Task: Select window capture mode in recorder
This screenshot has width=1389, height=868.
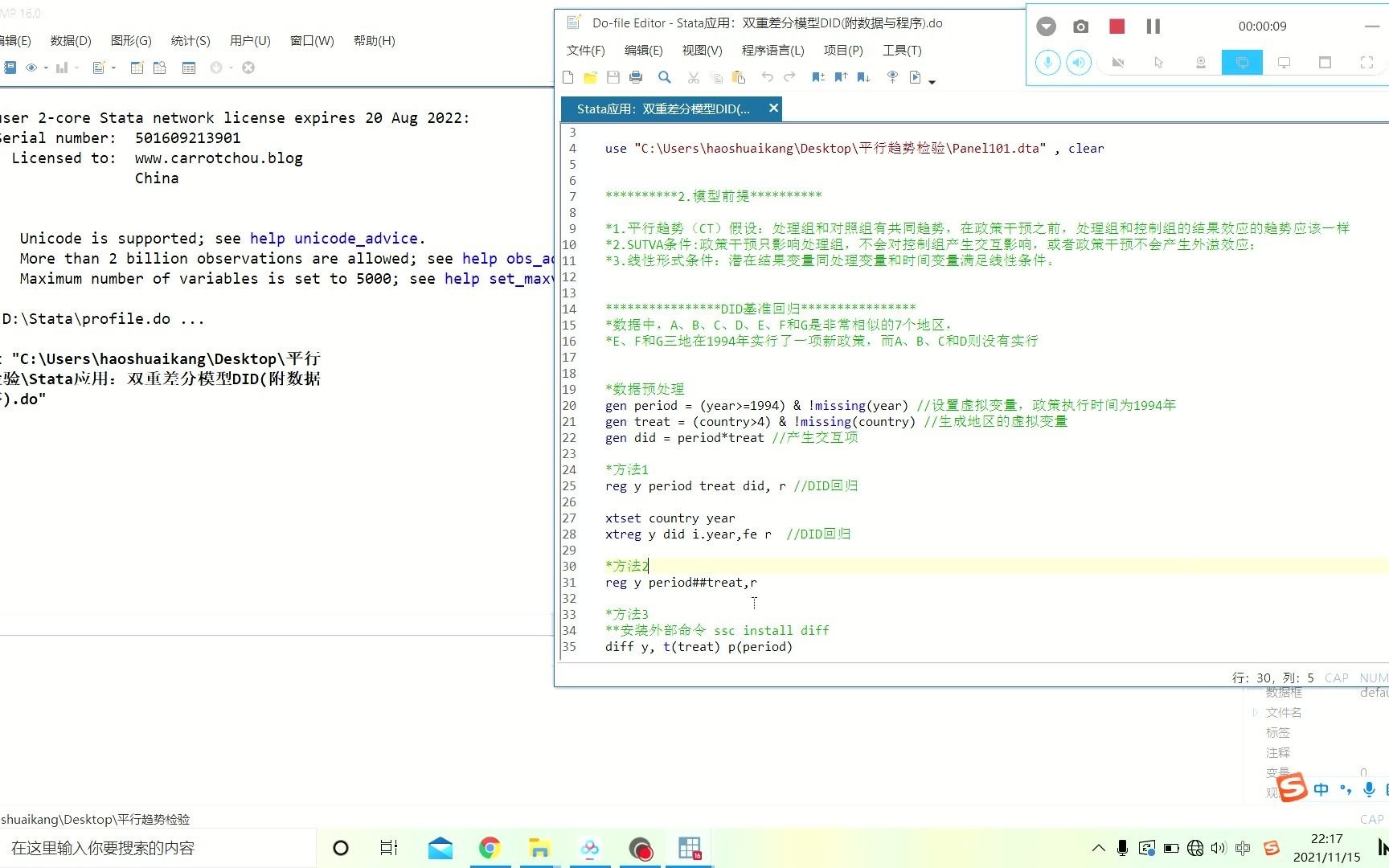Action: tap(1325, 63)
